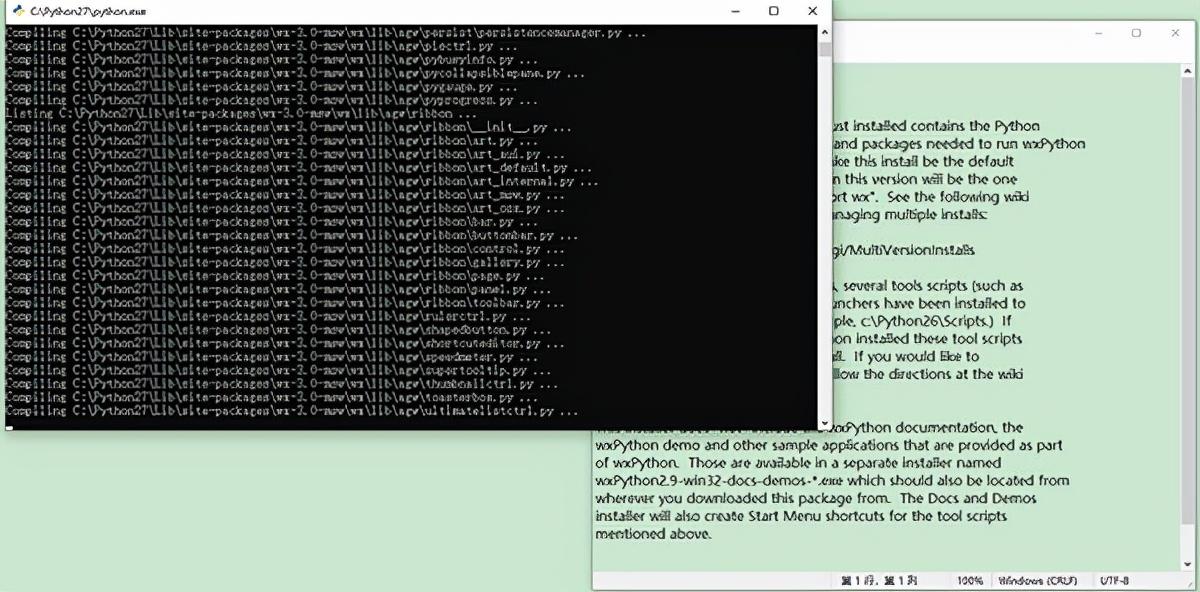
Task: Click the speedmeter.py compiling line
Action: coord(272,357)
